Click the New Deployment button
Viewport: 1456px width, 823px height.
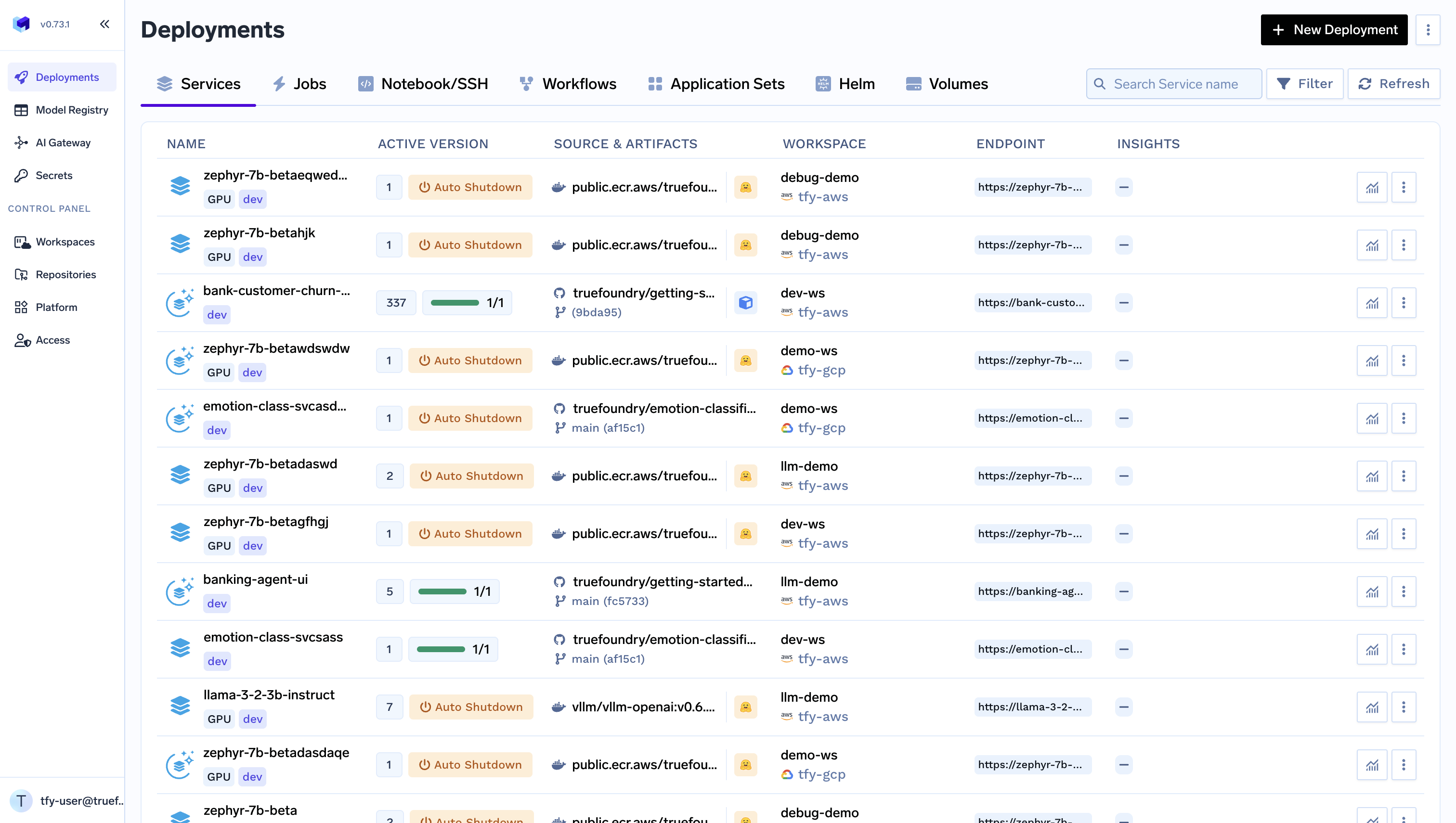(1334, 29)
